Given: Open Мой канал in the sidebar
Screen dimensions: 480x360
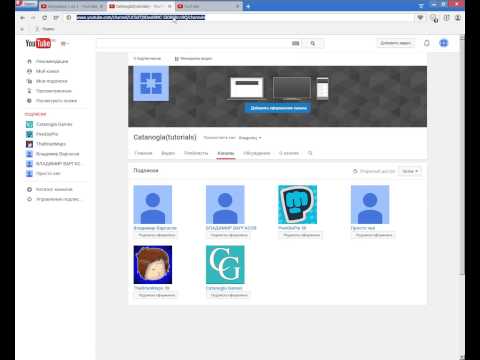Looking at the screenshot, I should click(x=47, y=71).
